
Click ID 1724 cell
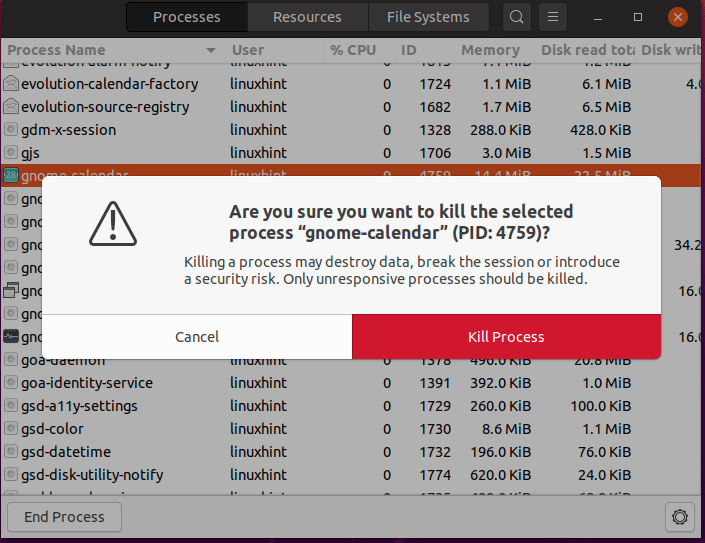point(435,84)
